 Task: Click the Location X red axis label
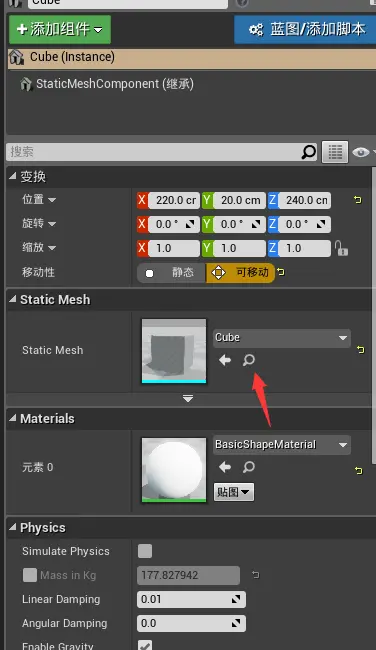click(142, 200)
